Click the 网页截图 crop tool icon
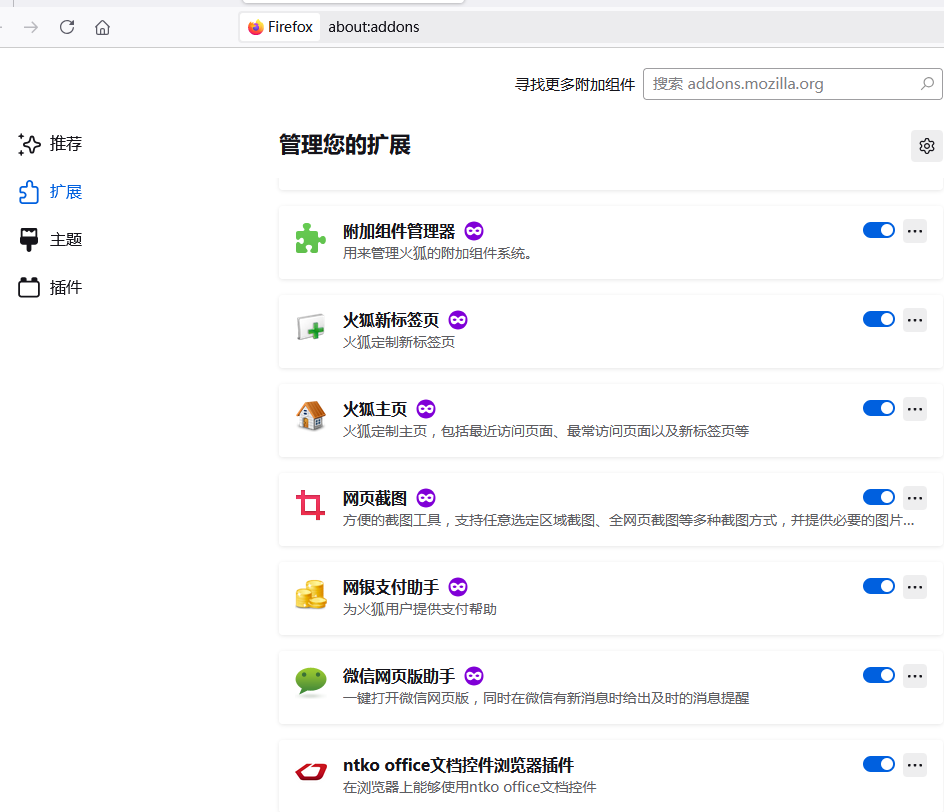 [310, 506]
